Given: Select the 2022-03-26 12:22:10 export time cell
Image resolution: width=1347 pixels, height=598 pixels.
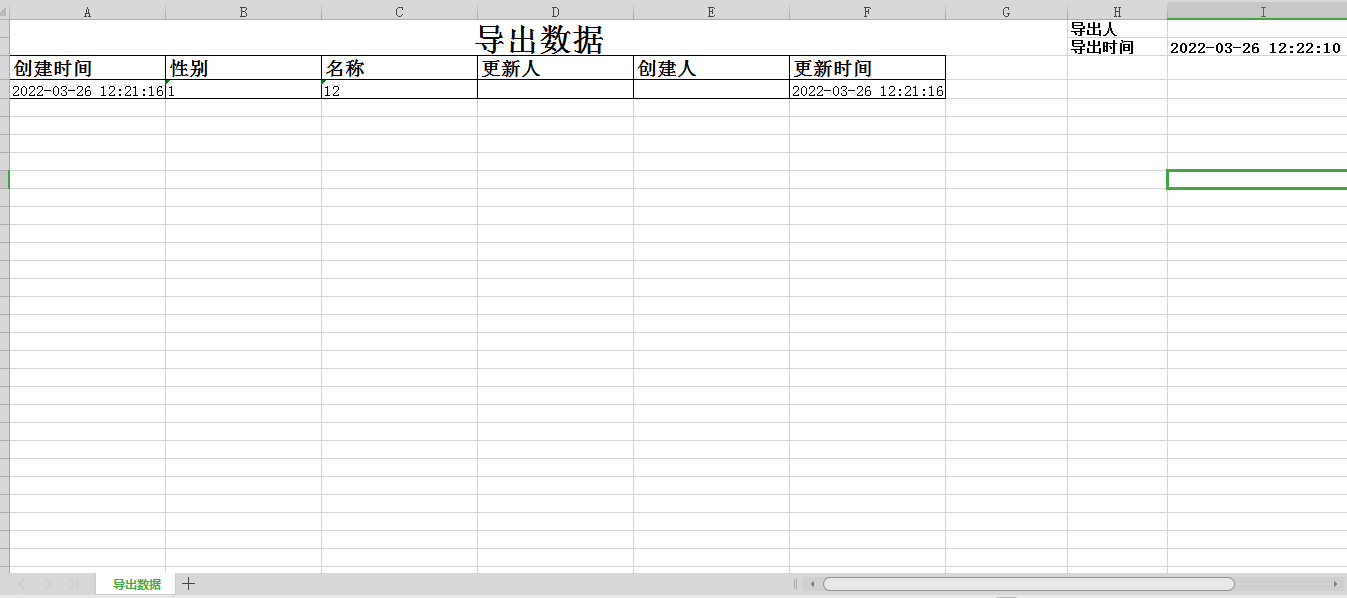Looking at the screenshot, I should (x=1256, y=47).
